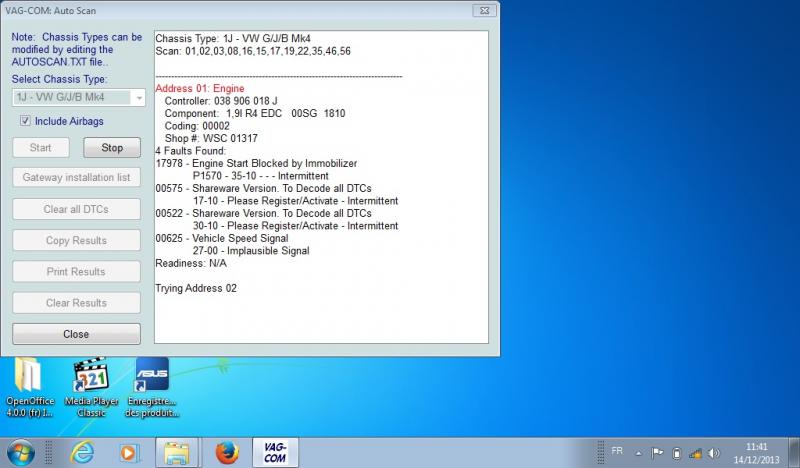The width and height of the screenshot is (800, 468).
Task: Open Windows Media Player taskbar icon
Action: click(x=129, y=453)
